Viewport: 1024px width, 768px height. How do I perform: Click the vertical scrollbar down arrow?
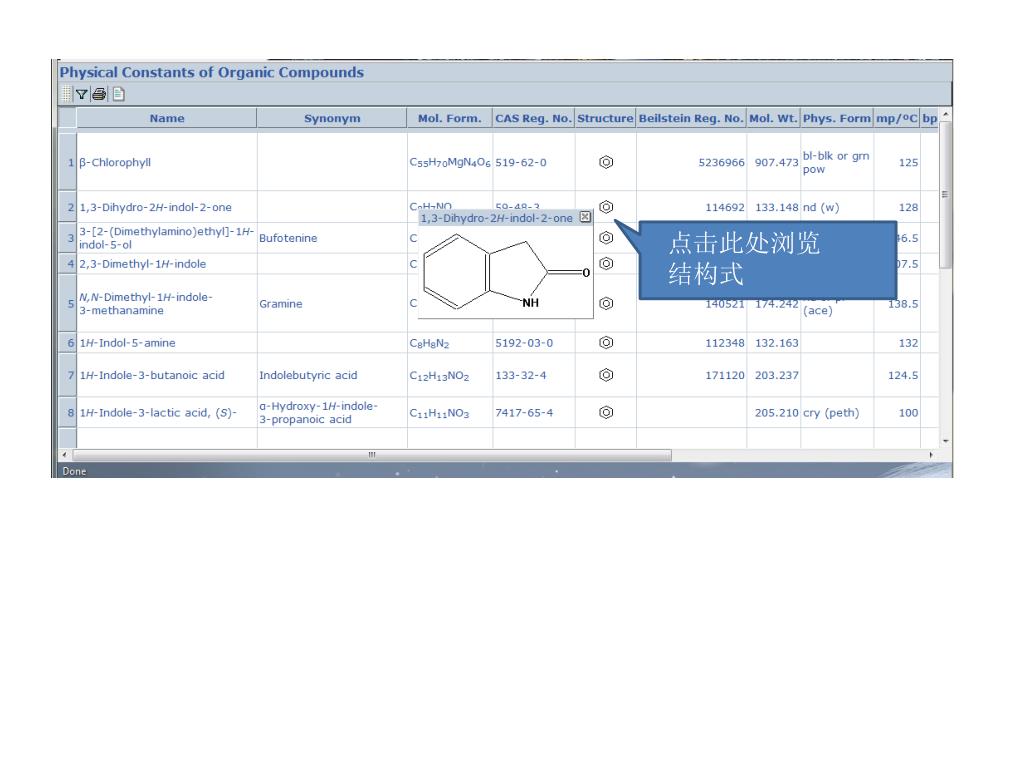click(946, 441)
